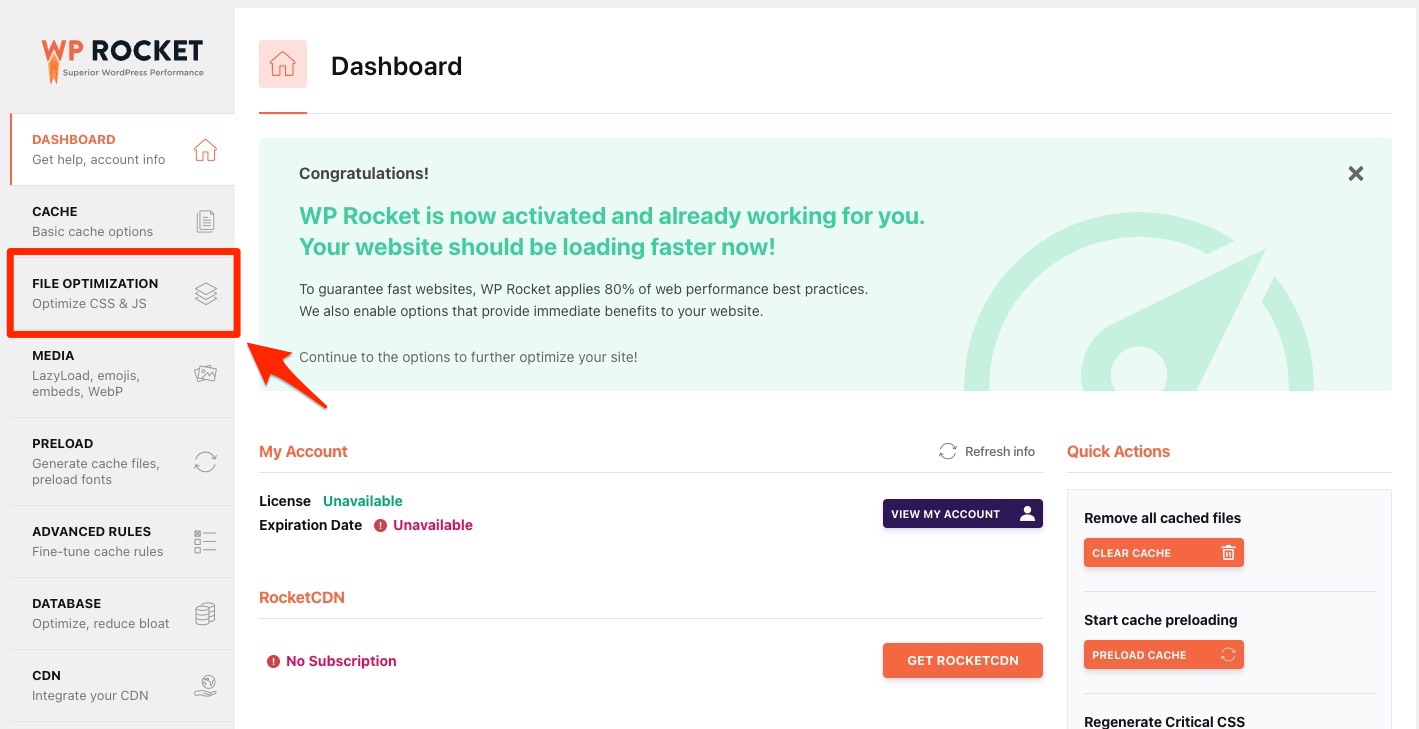Click Refresh info link

[987, 452]
